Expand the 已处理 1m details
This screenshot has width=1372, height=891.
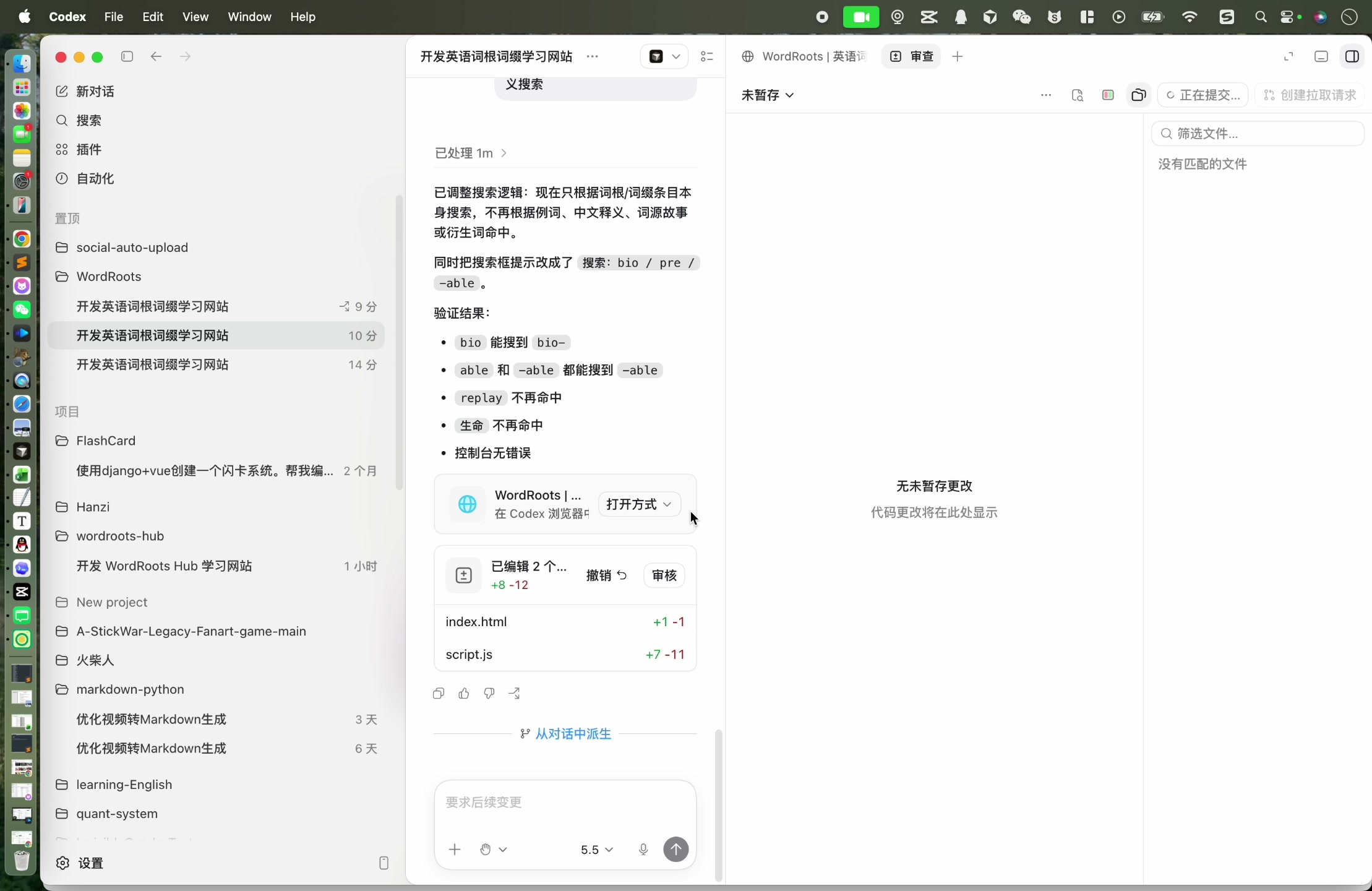coord(471,153)
